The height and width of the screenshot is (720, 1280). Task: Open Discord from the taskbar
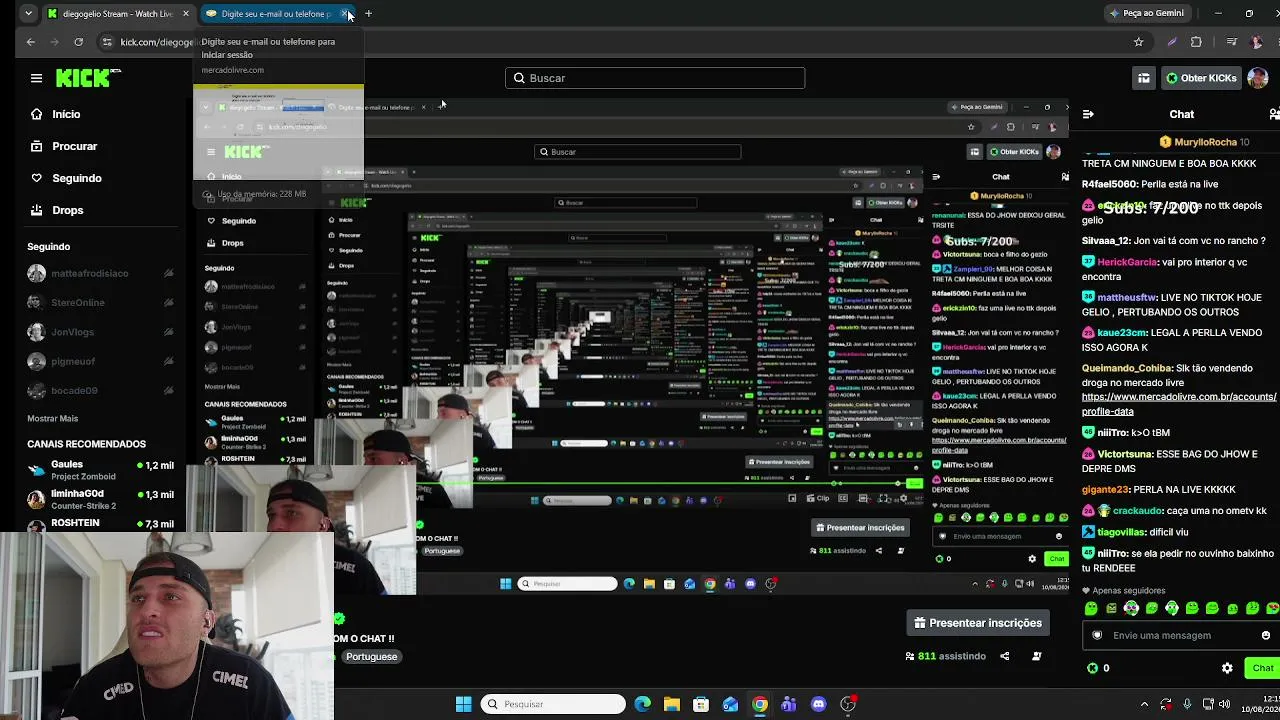pos(819,704)
